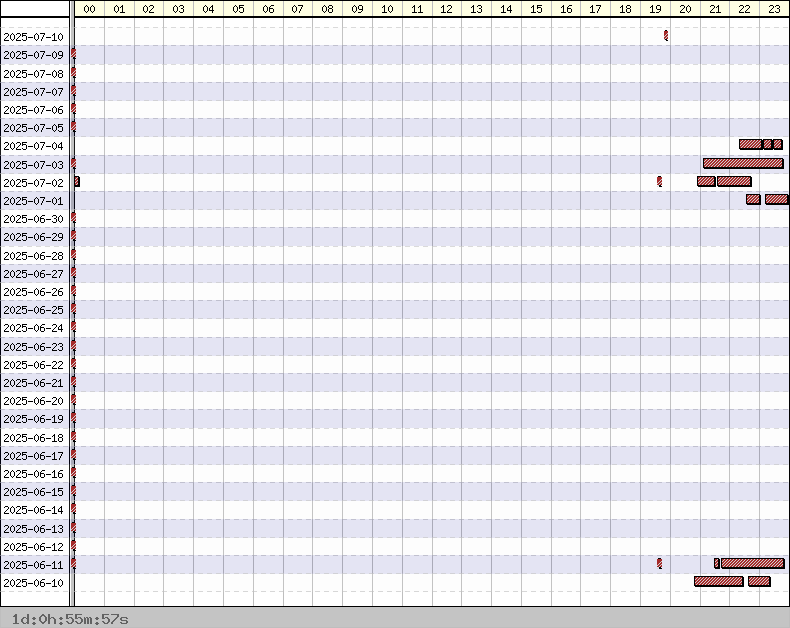Click the small 19h marker on 2025-07-10

click(x=666, y=35)
